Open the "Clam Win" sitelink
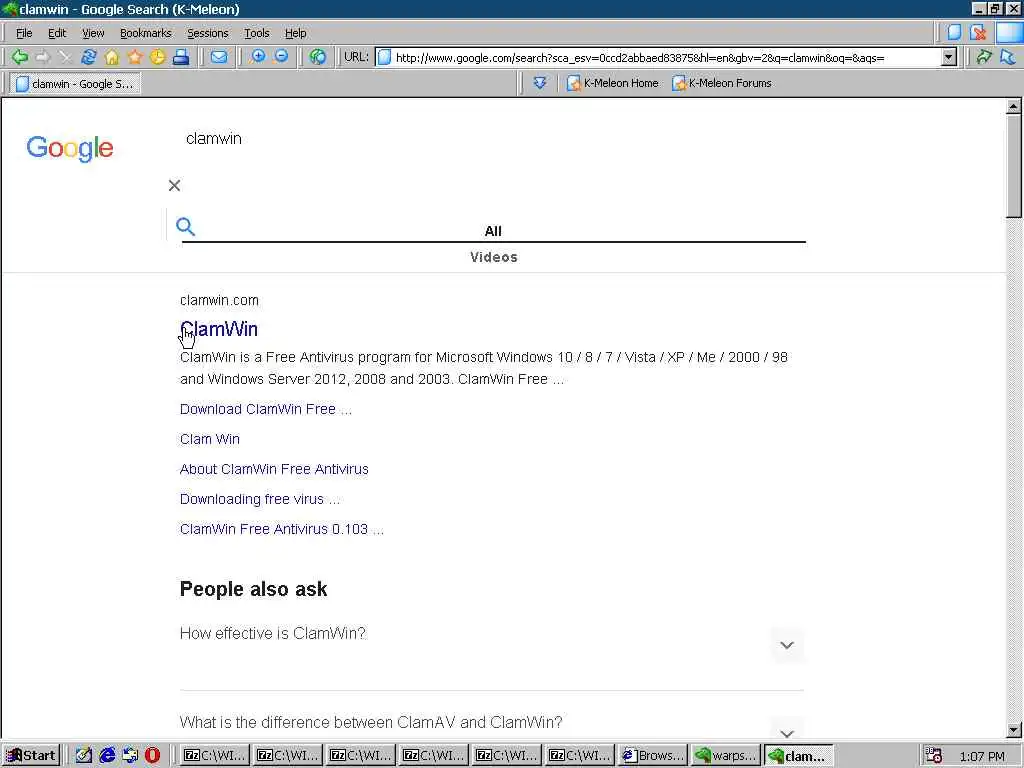This screenshot has height=768, width=1024. [x=210, y=439]
